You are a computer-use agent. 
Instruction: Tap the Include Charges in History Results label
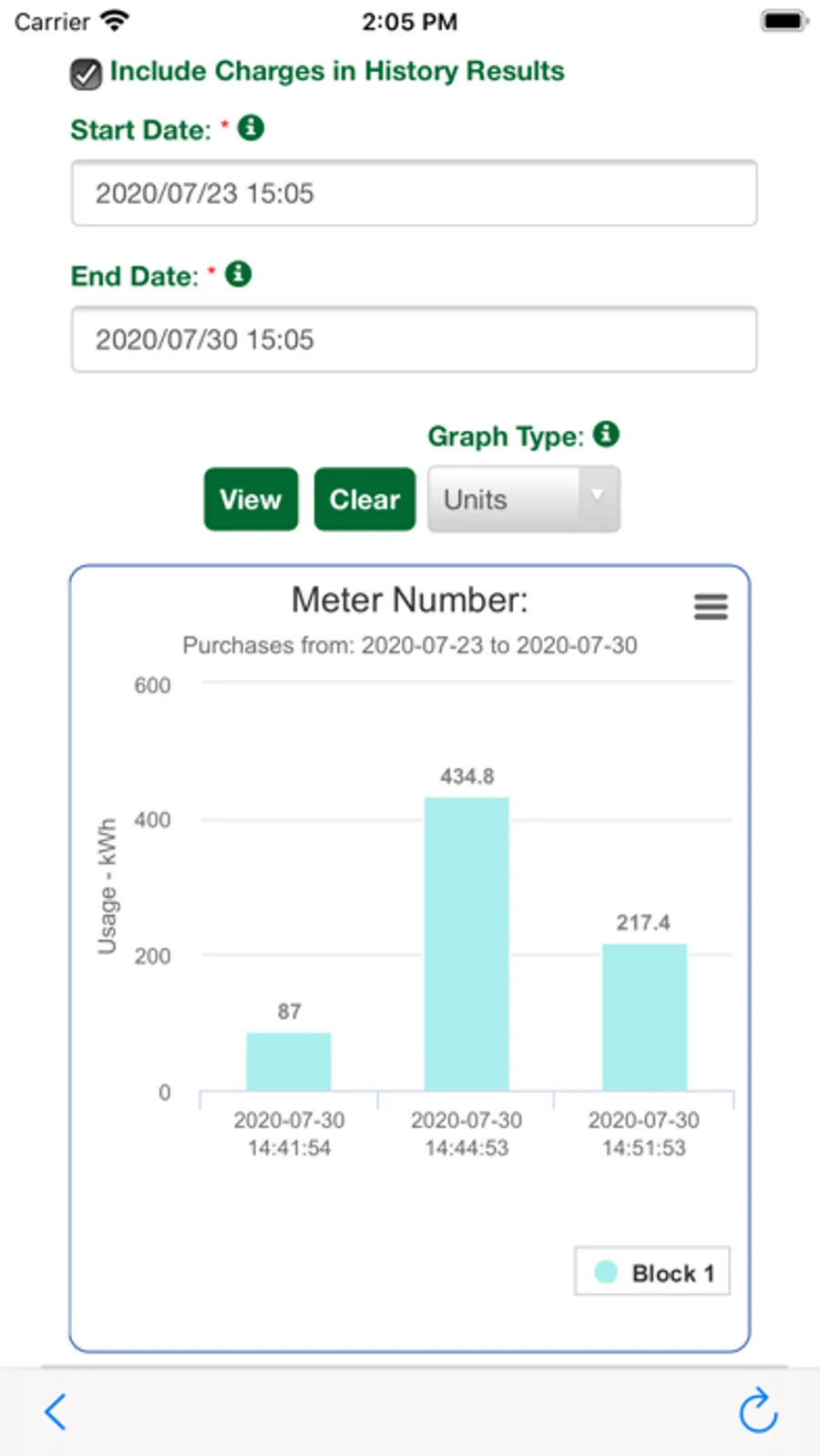tap(337, 71)
